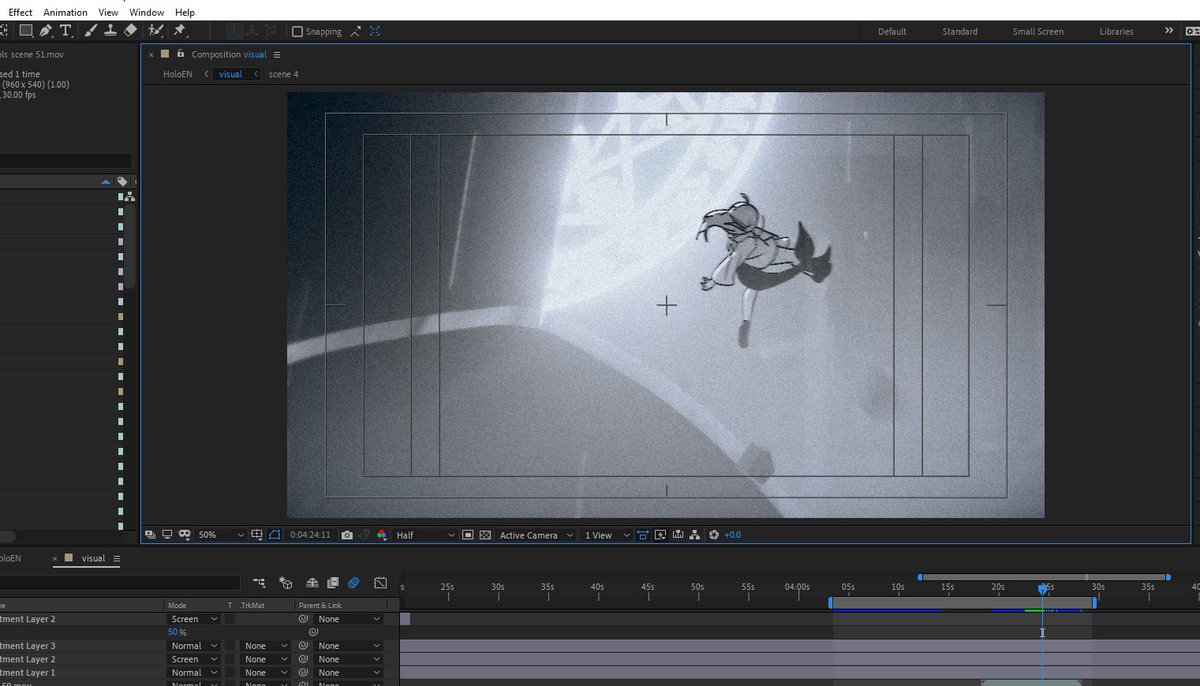Select the Roto Brush tool
This screenshot has height=686, width=1200.
tap(156, 31)
